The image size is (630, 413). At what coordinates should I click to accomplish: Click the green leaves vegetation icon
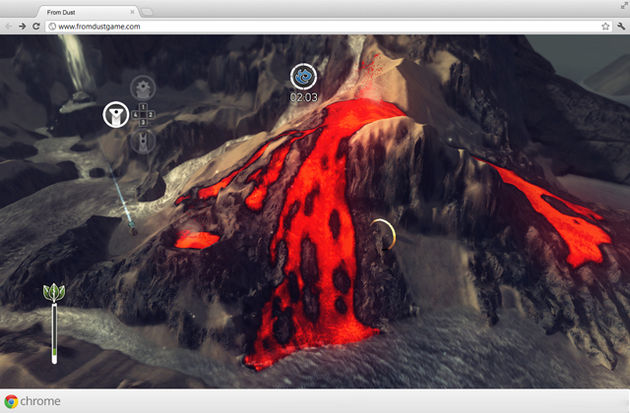click(x=54, y=293)
